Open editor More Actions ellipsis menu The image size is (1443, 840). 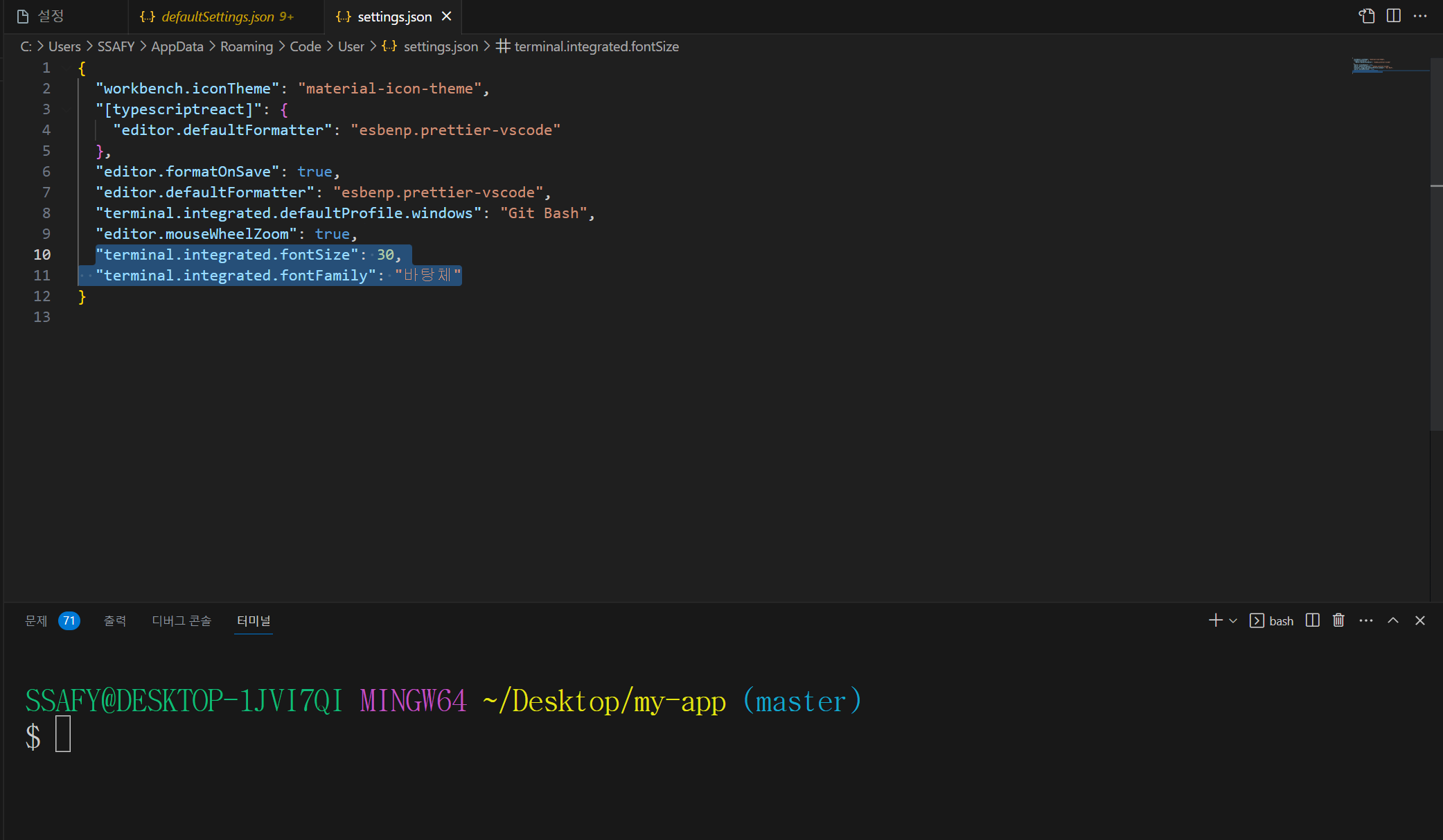1420,16
